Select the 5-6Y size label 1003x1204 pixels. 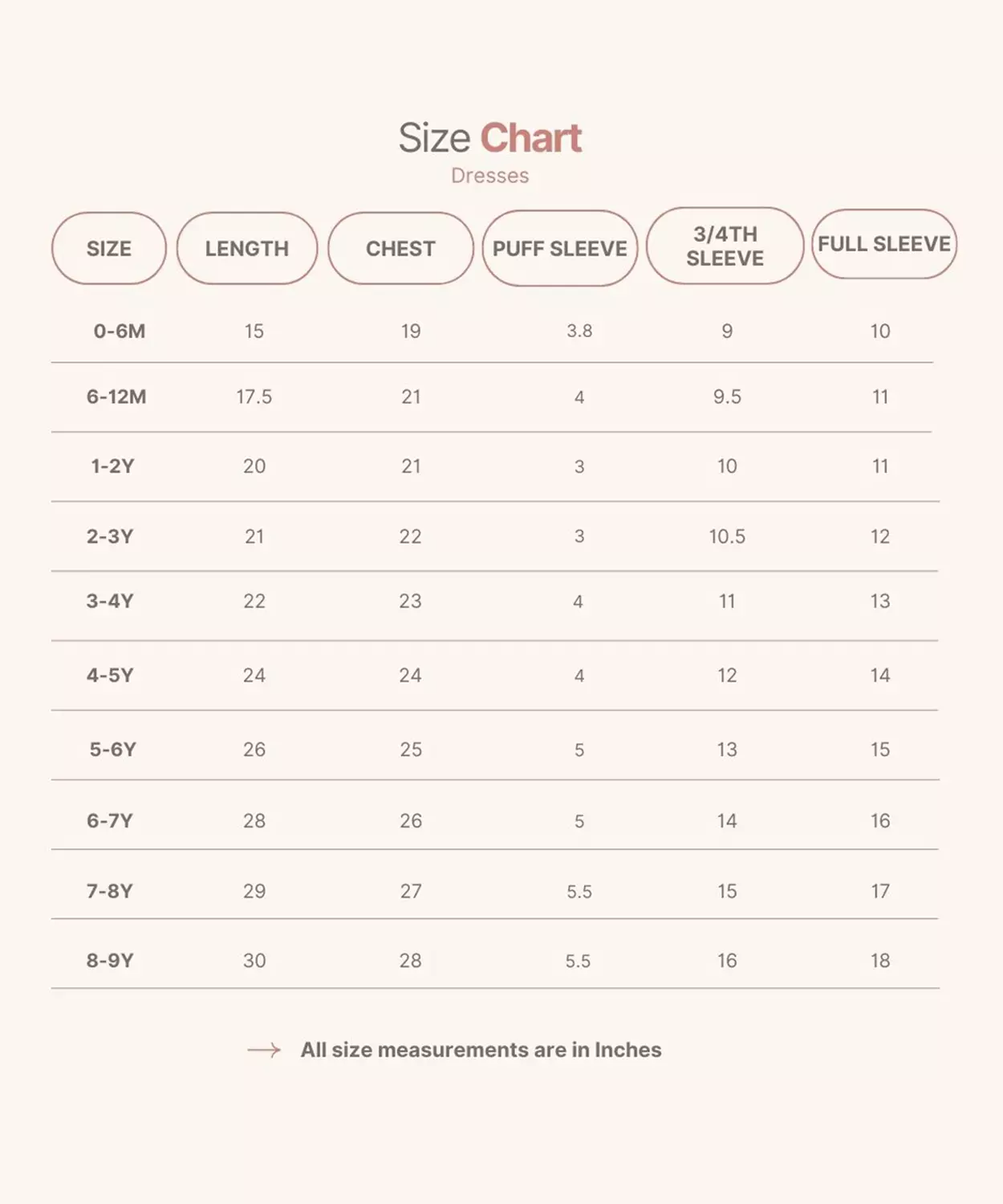point(113,750)
